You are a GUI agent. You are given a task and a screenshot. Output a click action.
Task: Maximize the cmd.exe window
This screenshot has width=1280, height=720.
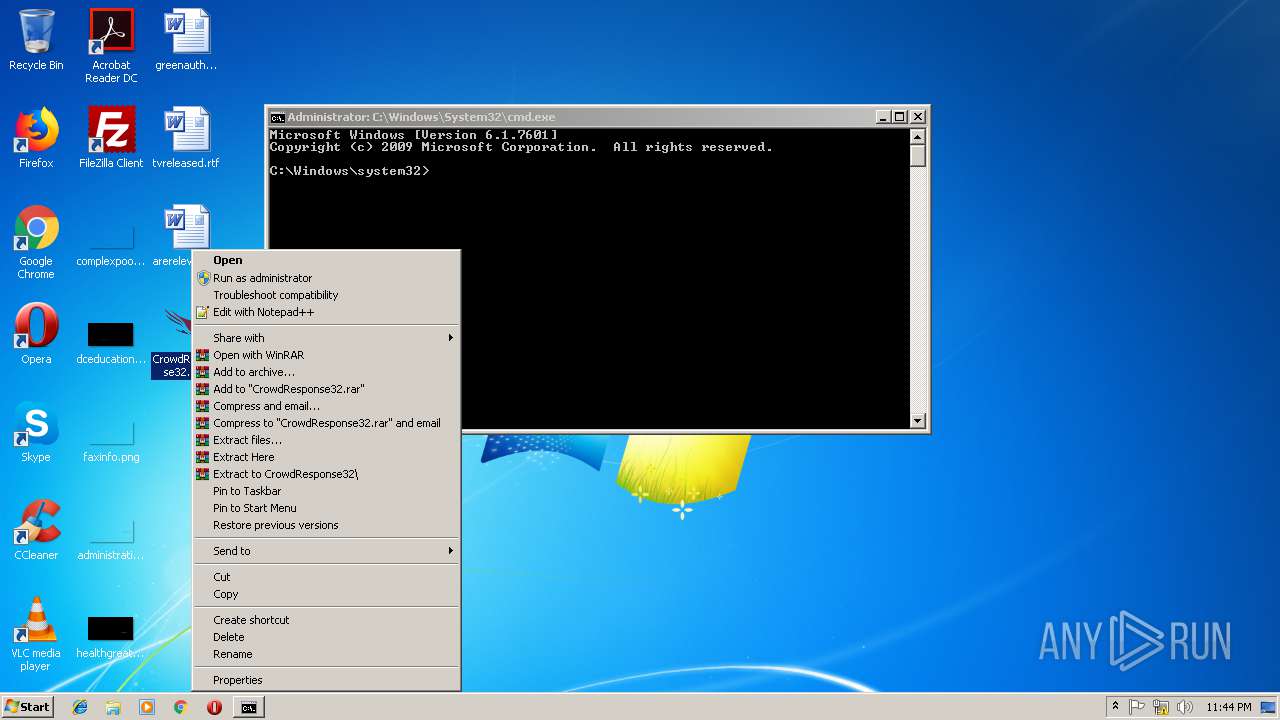[x=900, y=117]
